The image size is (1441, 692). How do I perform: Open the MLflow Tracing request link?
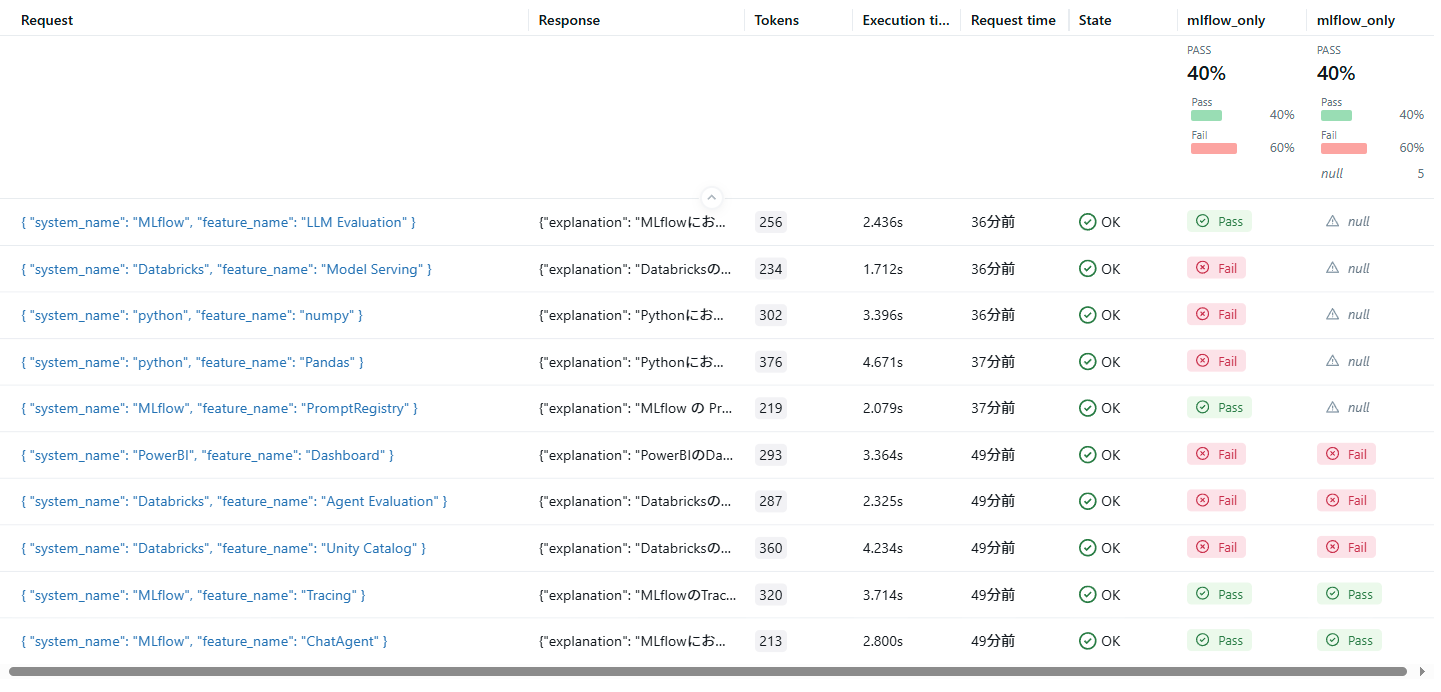pyautogui.click(x=193, y=595)
